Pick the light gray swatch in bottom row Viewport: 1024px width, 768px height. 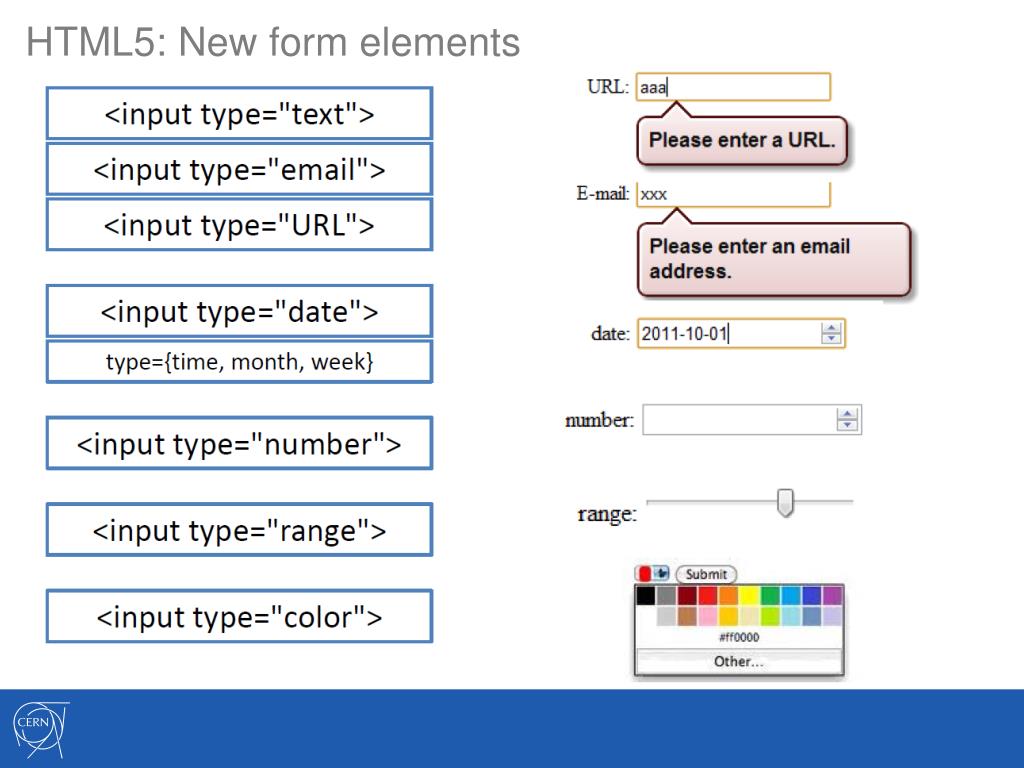click(x=666, y=616)
